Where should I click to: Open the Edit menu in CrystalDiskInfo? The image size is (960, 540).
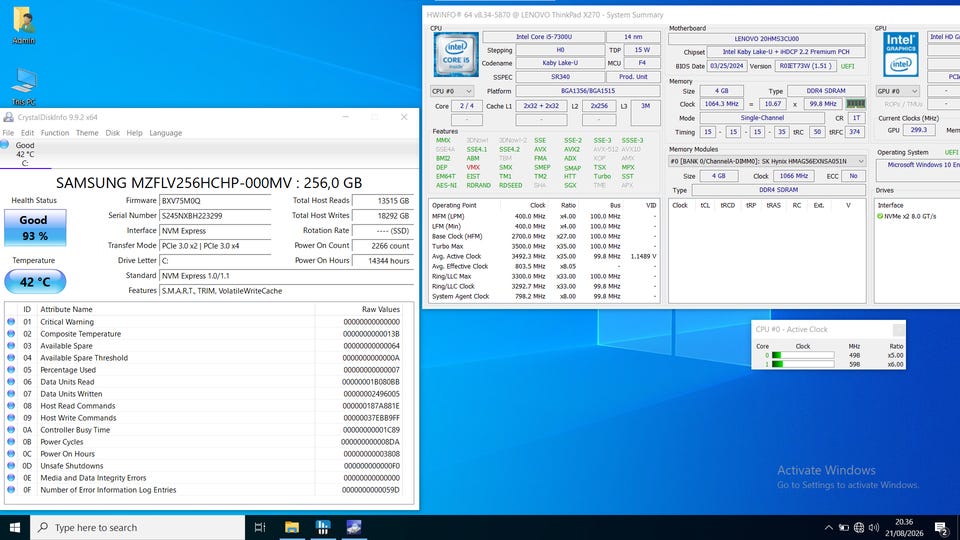pos(28,133)
